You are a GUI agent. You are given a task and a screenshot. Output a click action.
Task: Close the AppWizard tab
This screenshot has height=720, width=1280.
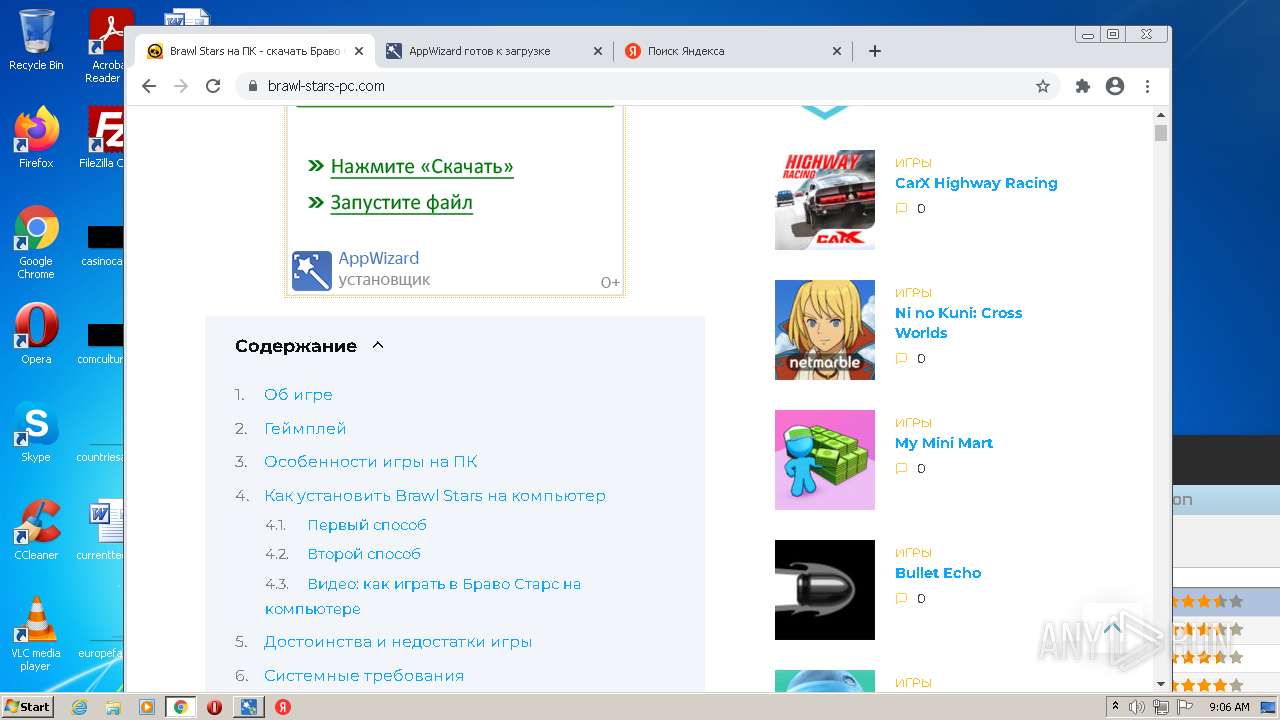598,51
